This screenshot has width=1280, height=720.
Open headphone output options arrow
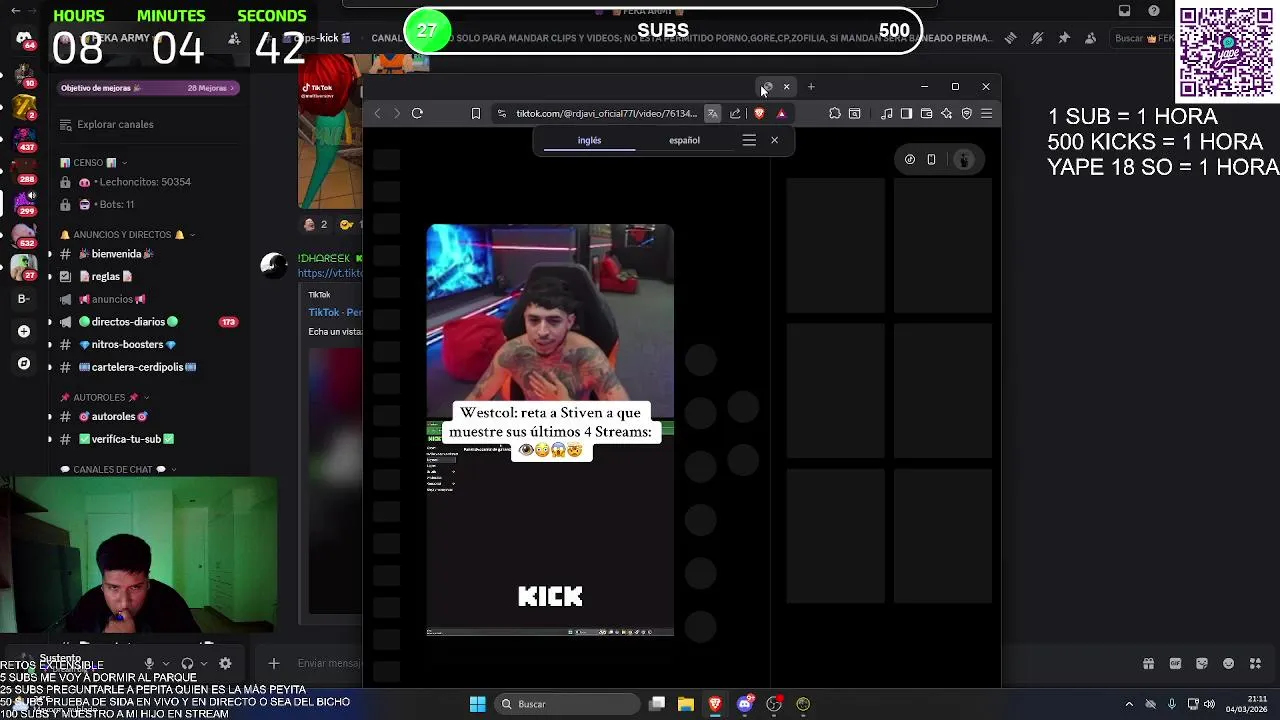tap(204, 663)
